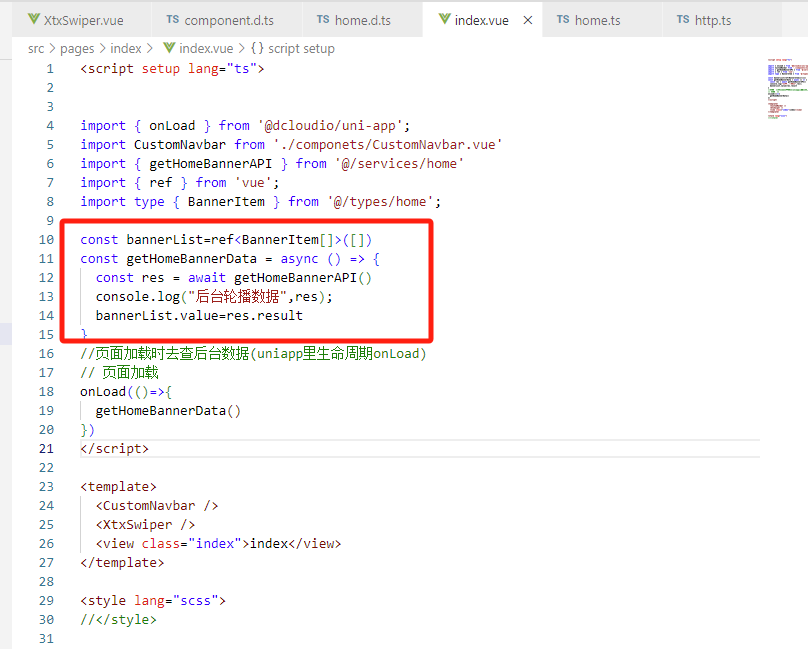Click the TS icon on home.d.ts tab
Image resolution: width=808 pixels, height=649 pixels.
pyautogui.click(x=323, y=20)
